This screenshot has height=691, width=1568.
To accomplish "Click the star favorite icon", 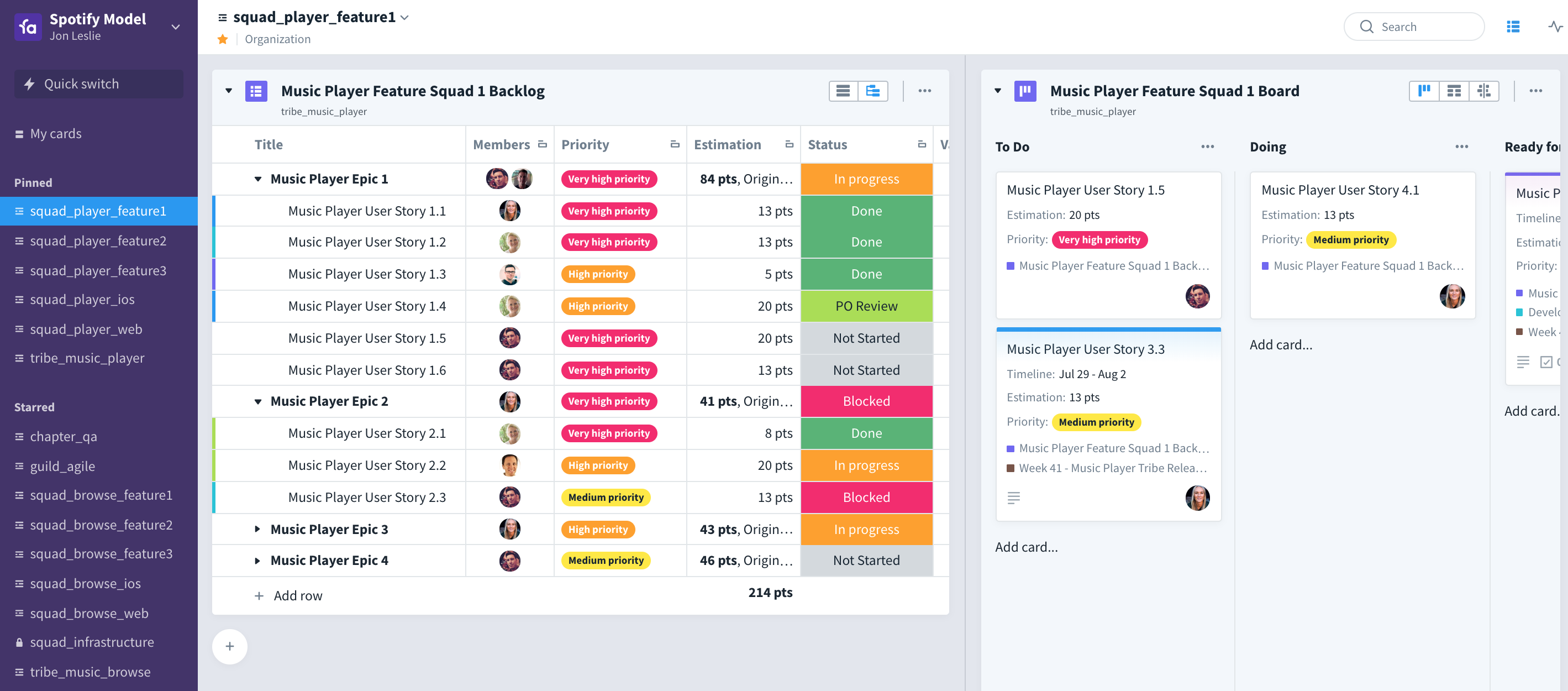I will [223, 39].
